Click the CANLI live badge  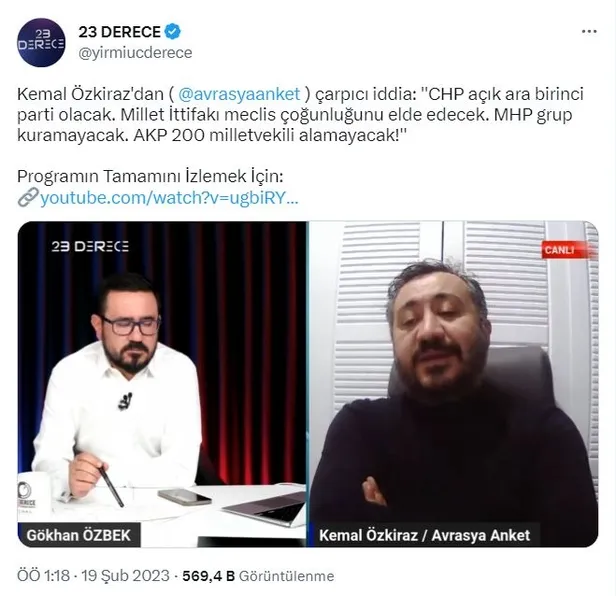[x=560, y=250]
